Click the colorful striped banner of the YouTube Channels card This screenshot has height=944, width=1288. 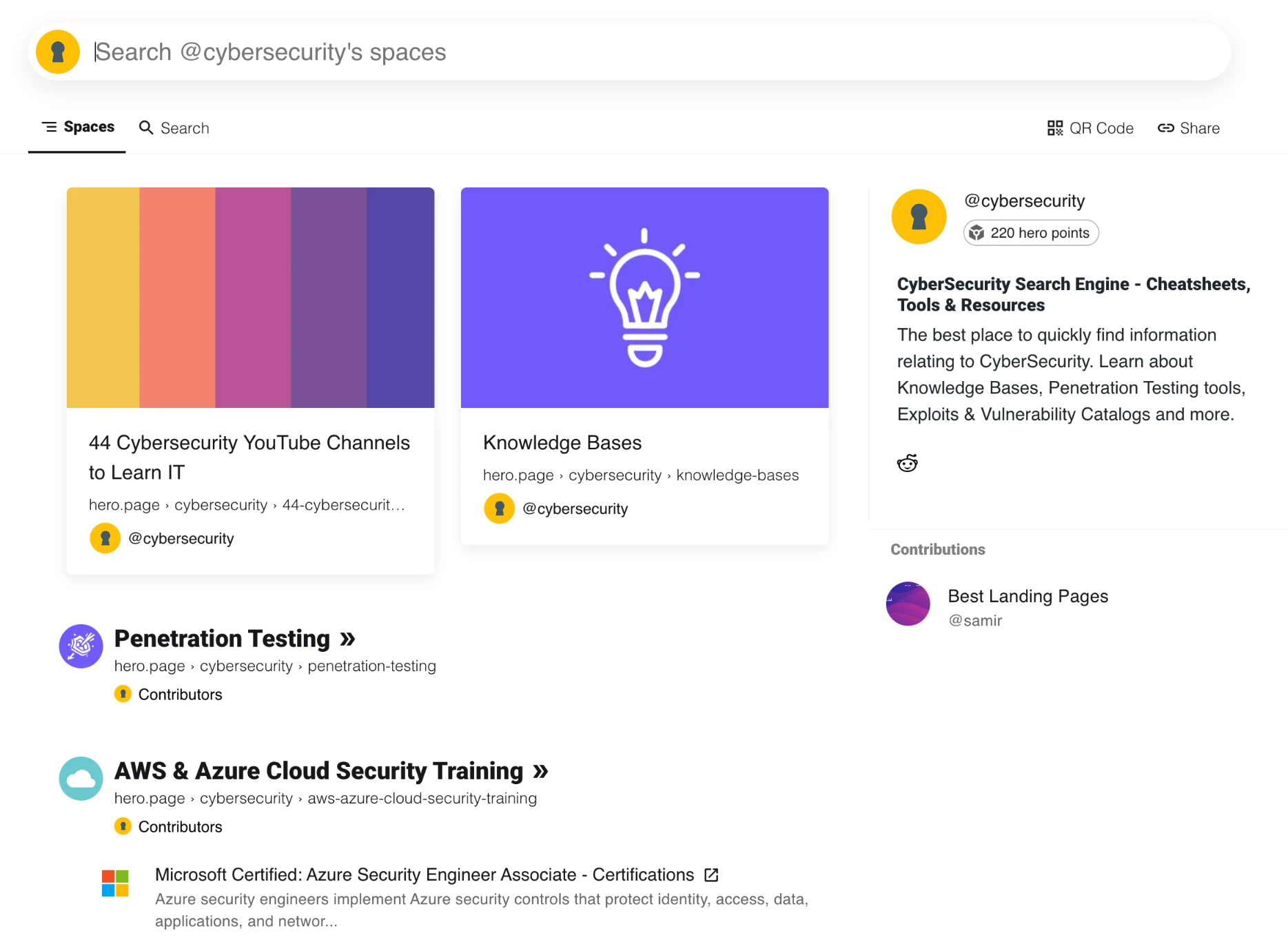[x=250, y=296]
